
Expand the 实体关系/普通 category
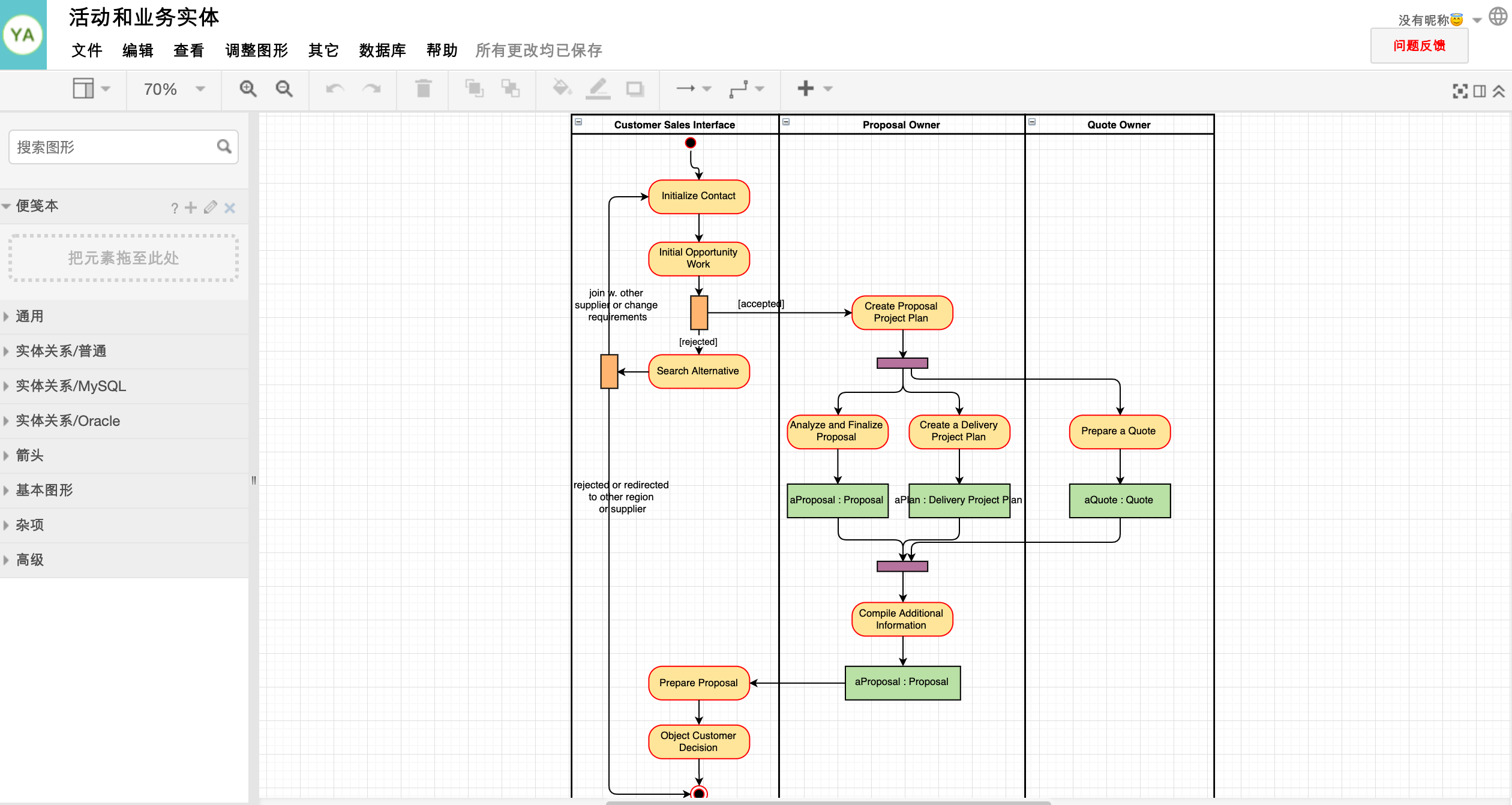pos(124,351)
